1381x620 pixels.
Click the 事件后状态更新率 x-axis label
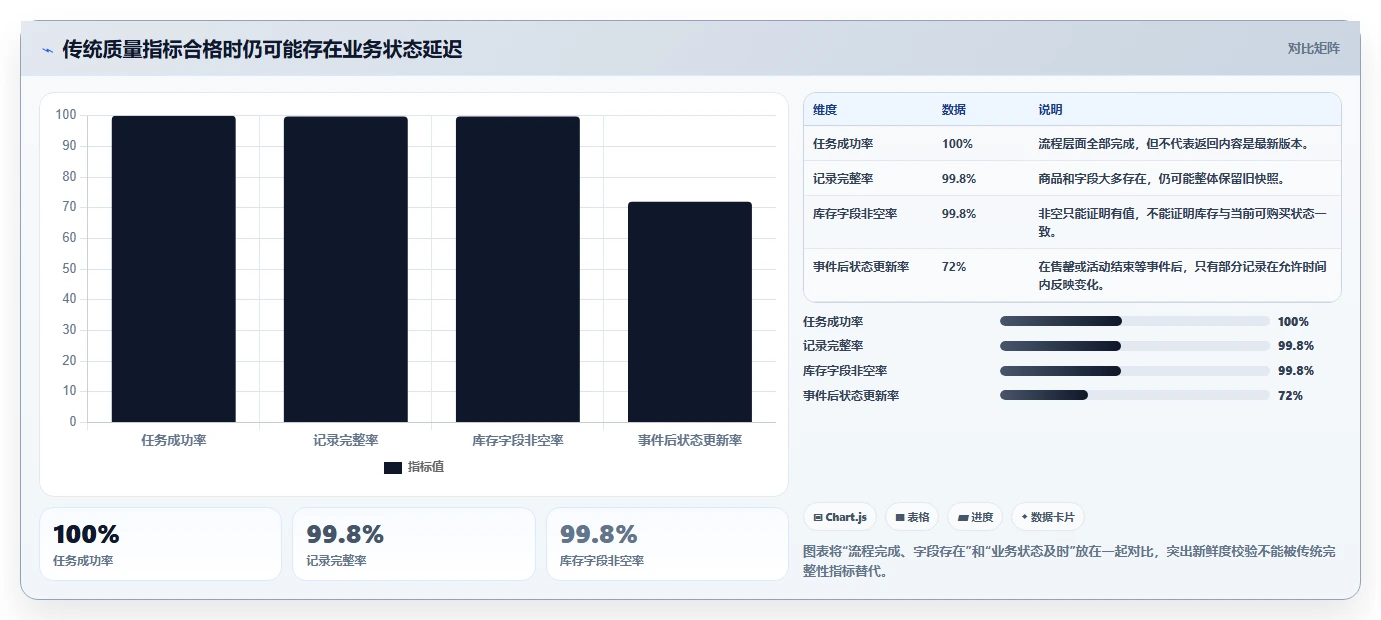pos(690,440)
